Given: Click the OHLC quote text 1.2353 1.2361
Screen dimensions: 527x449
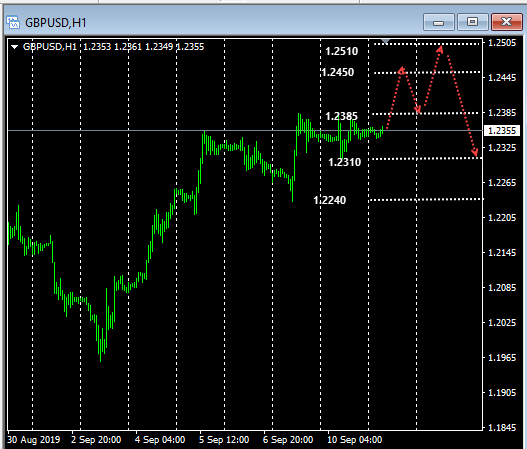Looking at the screenshot, I should pos(113,47).
